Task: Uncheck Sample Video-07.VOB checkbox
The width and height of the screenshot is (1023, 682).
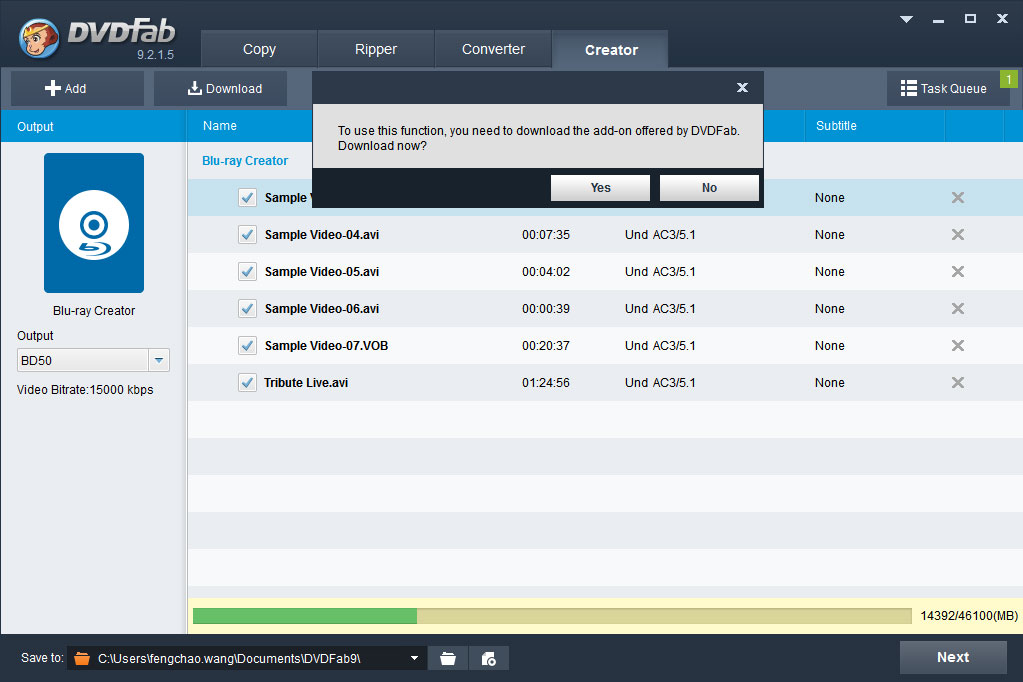Action: tap(247, 345)
